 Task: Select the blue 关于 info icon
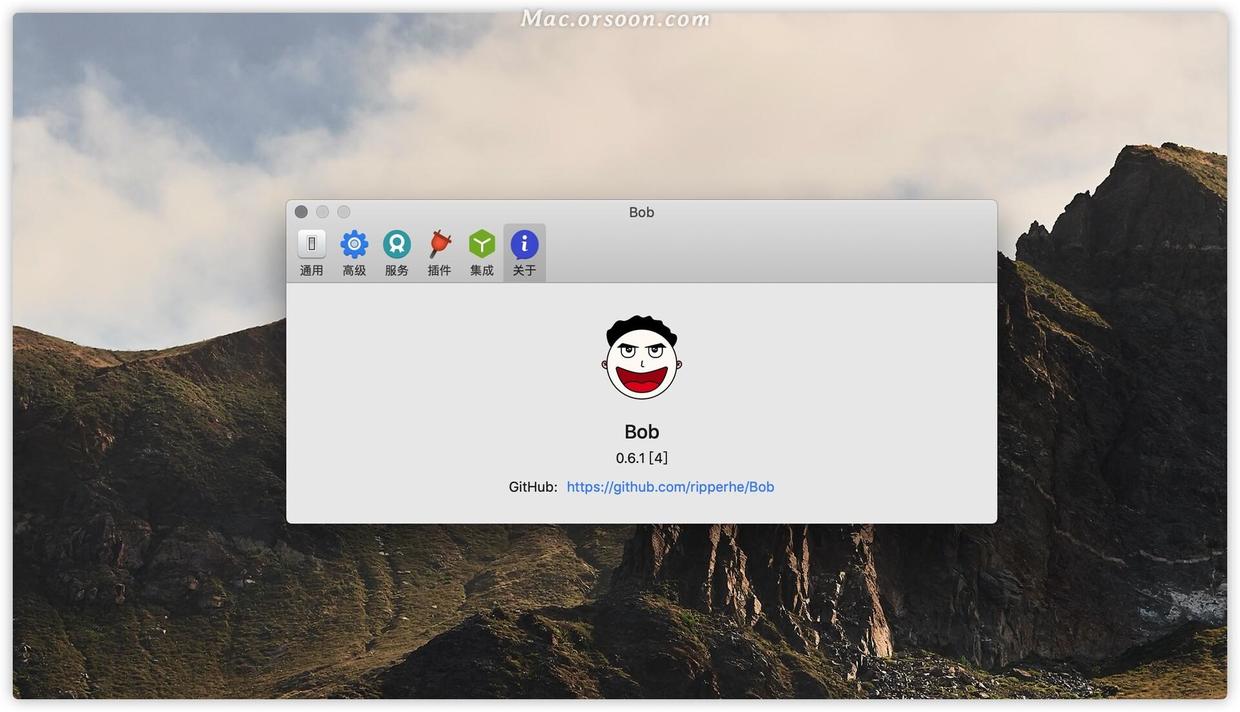[x=524, y=243]
